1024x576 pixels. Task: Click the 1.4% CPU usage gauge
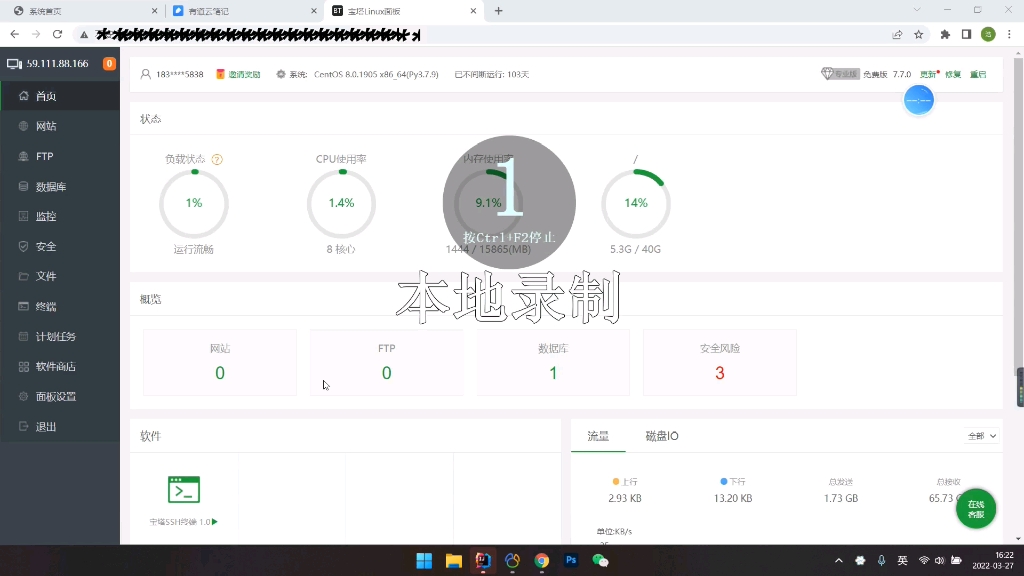pyautogui.click(x=342, y=203)
